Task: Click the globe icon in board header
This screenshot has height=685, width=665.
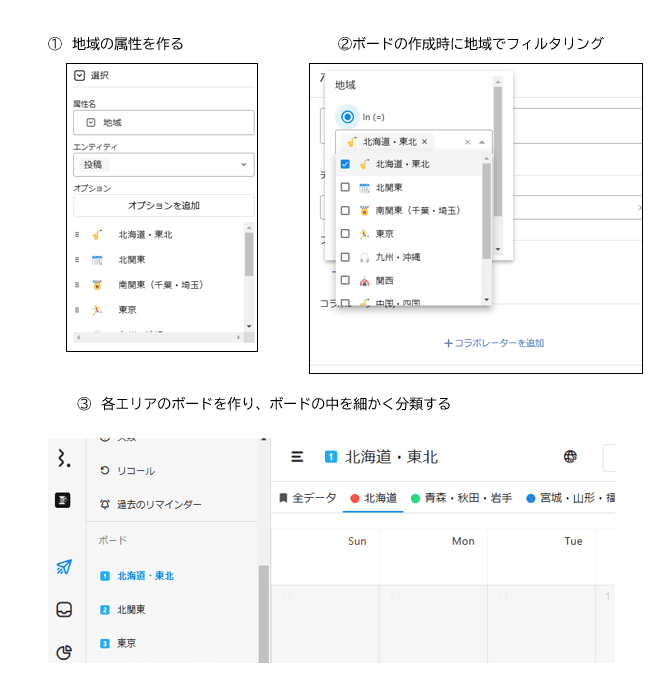Action: (x=570, y=457)
